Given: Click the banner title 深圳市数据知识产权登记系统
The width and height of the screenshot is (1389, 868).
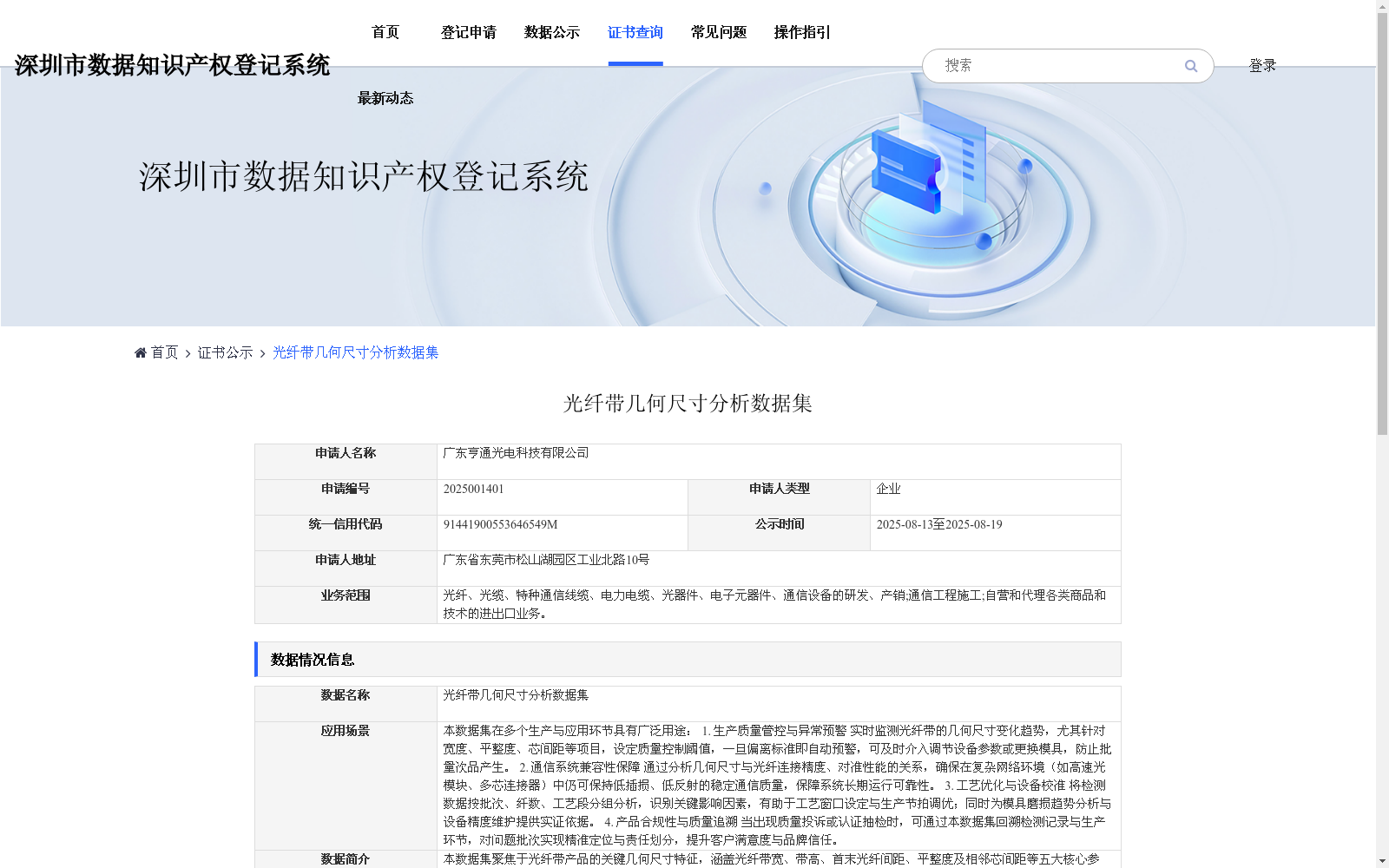Looking at the screenshot, I should 364,176.
